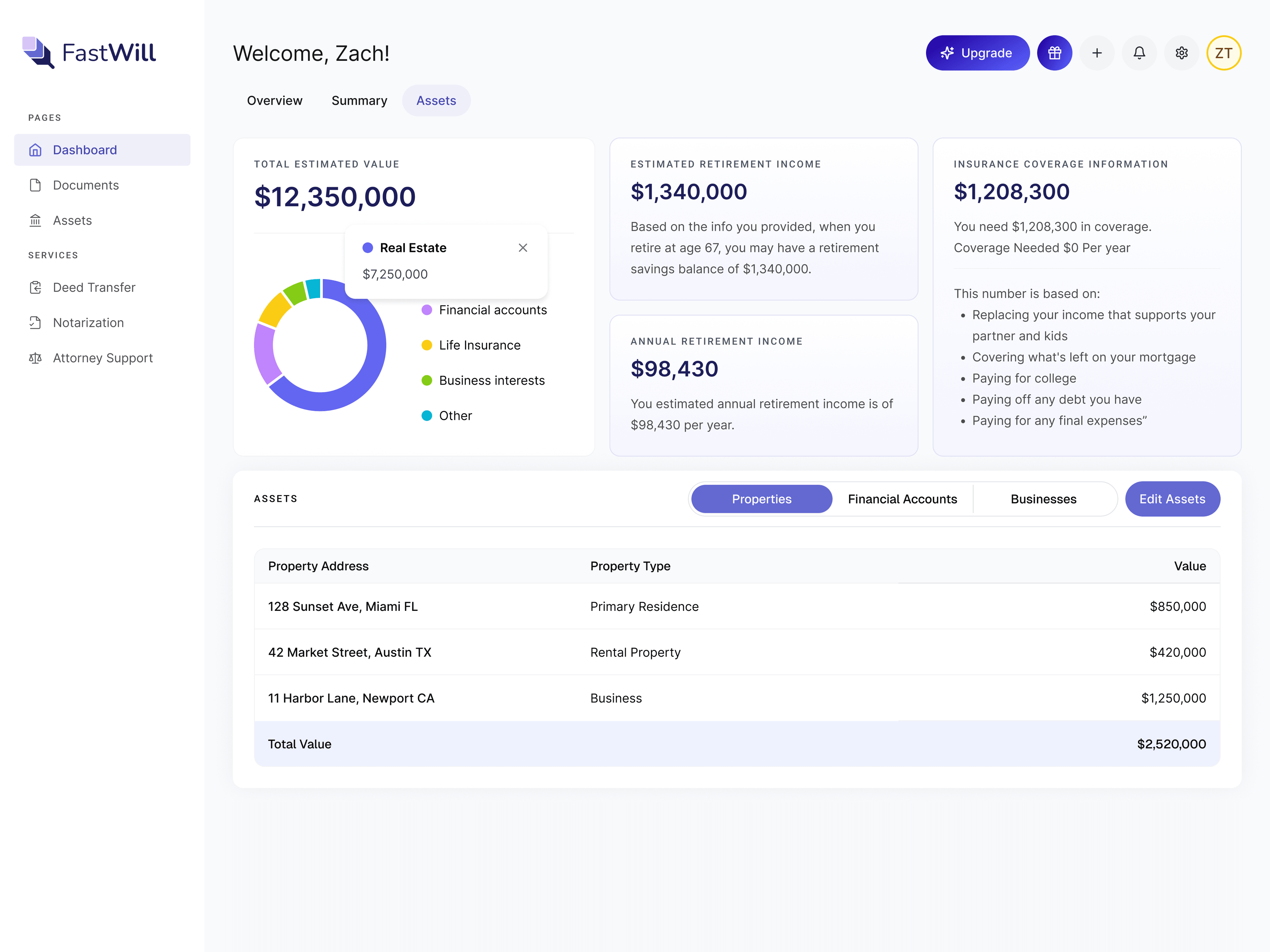Click the Notarization icon
This screenshot has height=952, width=1270.
[x=36, y=323]
